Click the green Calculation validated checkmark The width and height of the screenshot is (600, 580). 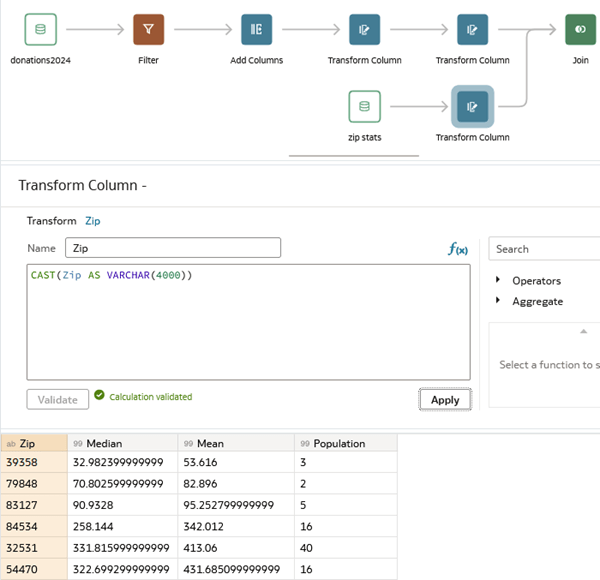click(99, 395)
